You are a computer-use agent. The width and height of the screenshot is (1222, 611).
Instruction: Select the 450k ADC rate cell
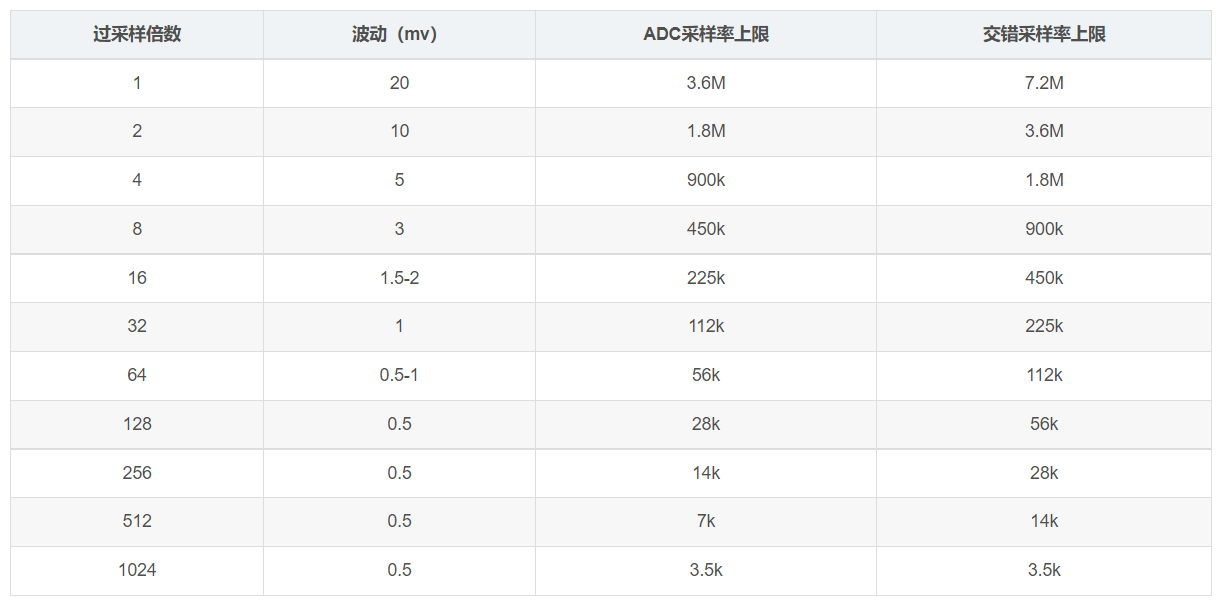[x=706, y=229]
